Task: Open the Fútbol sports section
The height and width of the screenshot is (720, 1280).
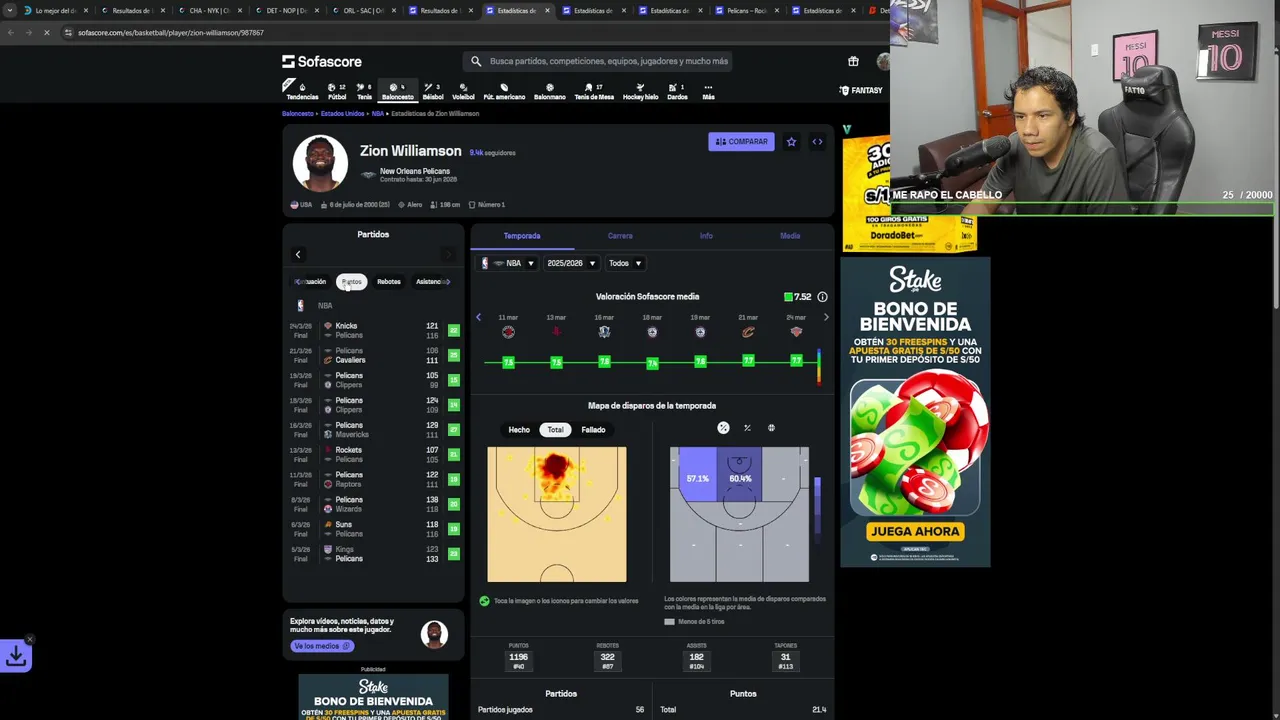Action: tap(337, 91)
